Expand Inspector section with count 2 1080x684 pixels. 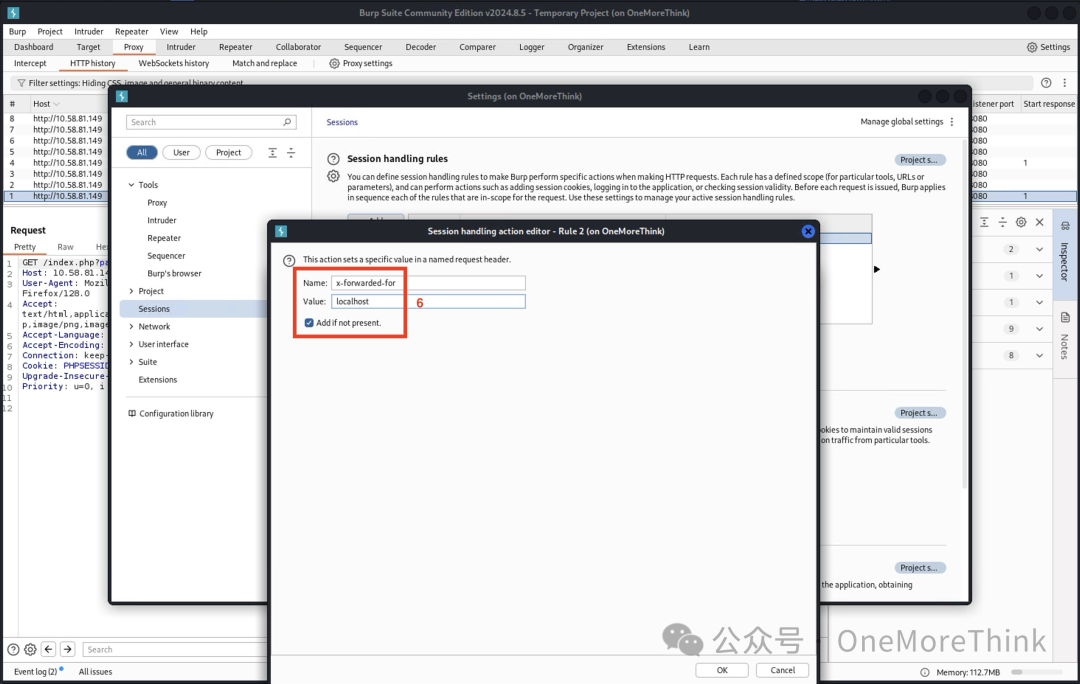pyautogui.click(x=1039, y=249)
